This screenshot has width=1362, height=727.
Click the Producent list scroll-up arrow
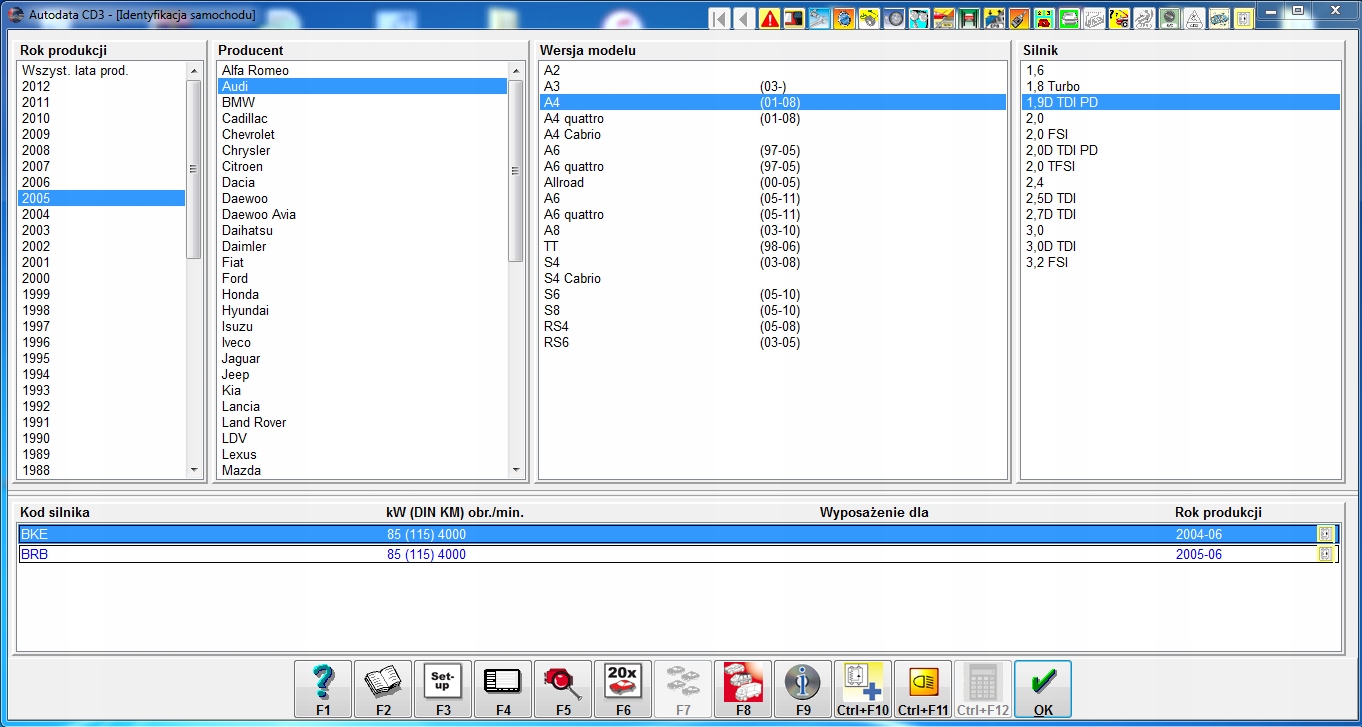[516, 70]
